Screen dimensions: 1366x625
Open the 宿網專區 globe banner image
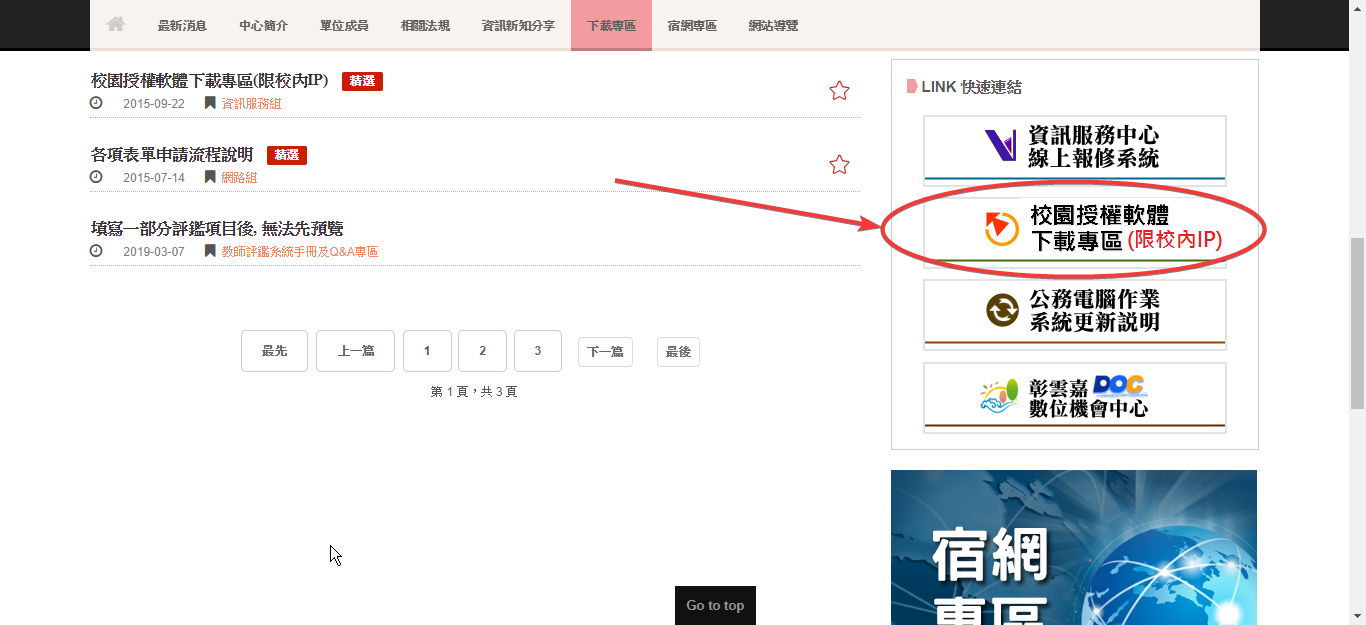(x=1074, y=547)
